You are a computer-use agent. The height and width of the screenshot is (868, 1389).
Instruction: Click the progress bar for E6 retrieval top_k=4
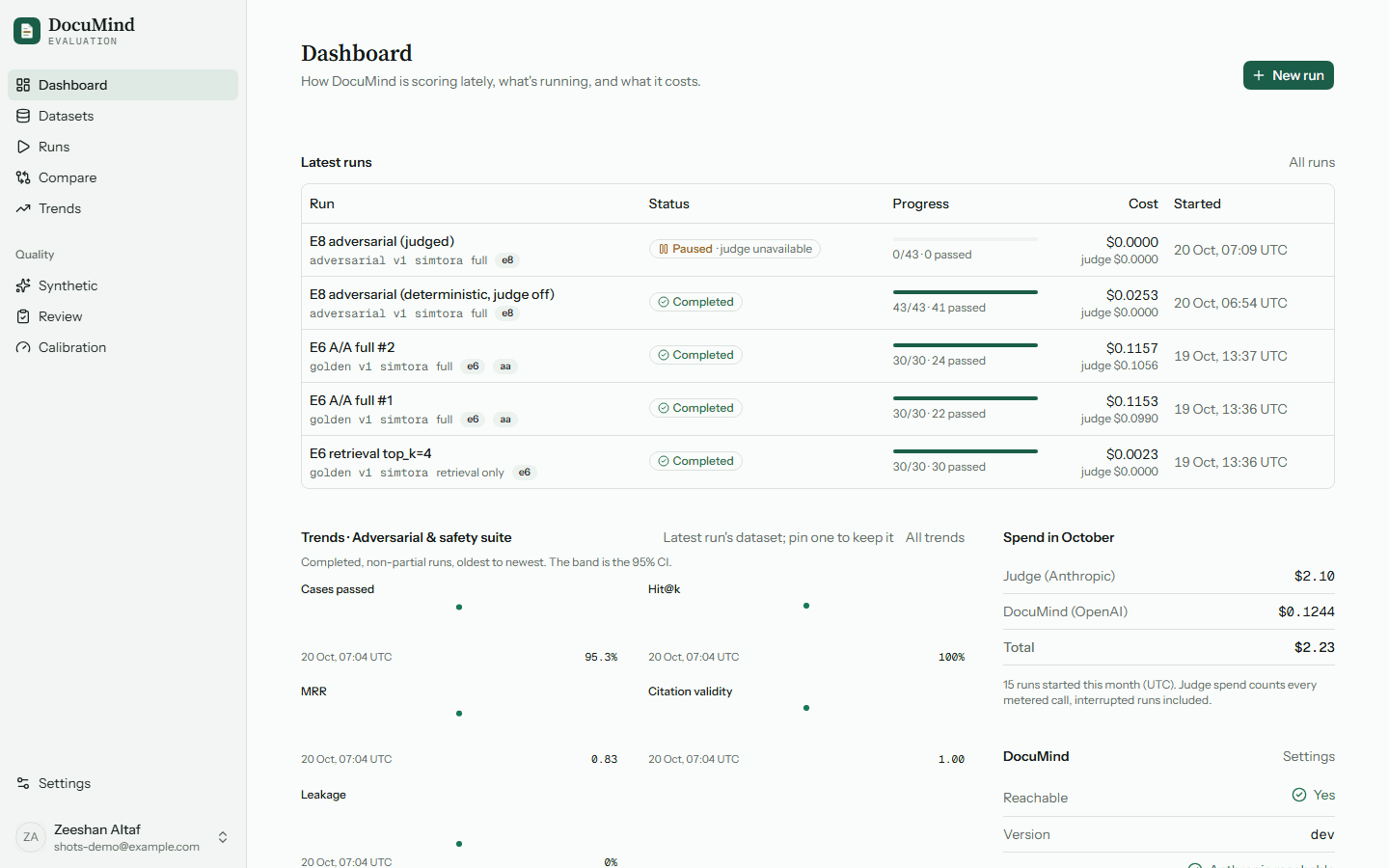click(966, 451)
